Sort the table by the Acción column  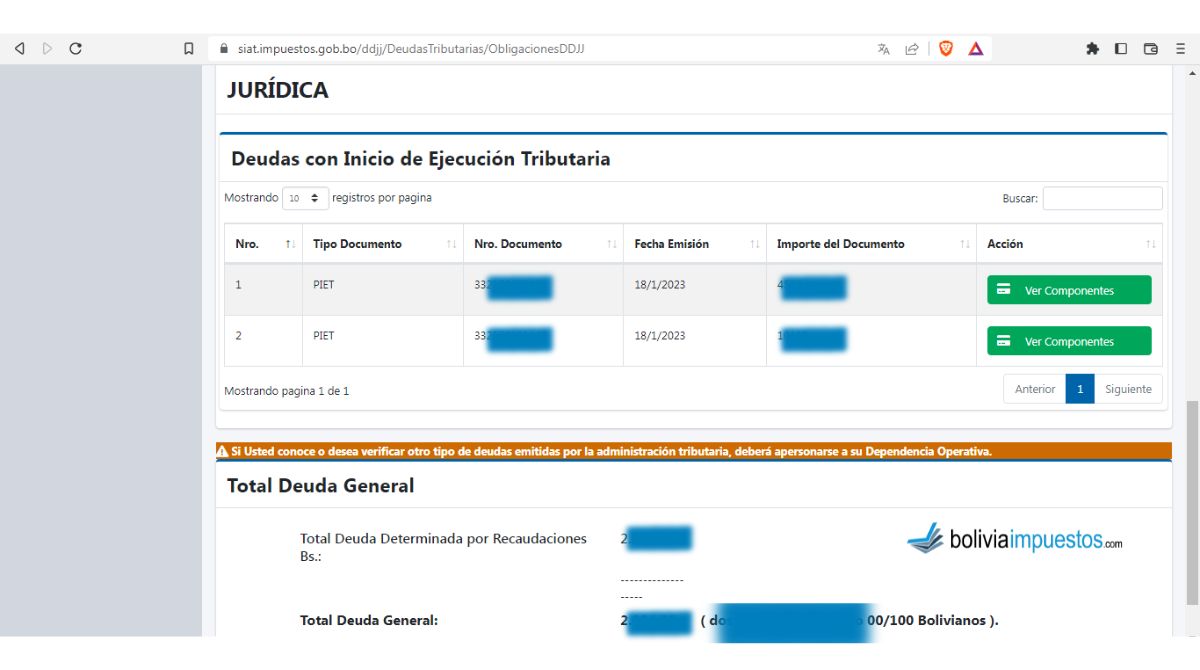click(1069, 244)
